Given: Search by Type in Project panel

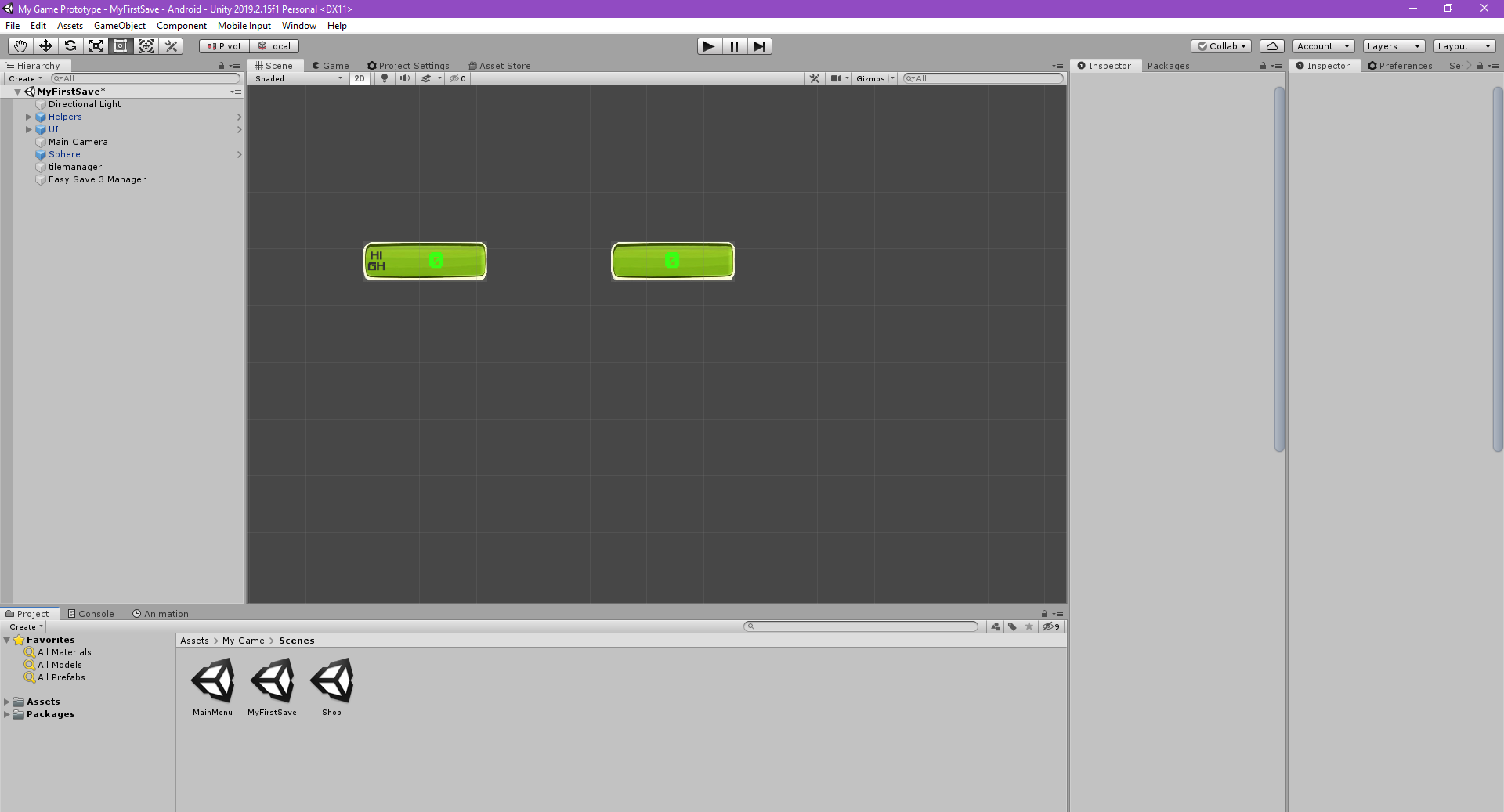Looking at the screenshot, I should tap(995, 626).
